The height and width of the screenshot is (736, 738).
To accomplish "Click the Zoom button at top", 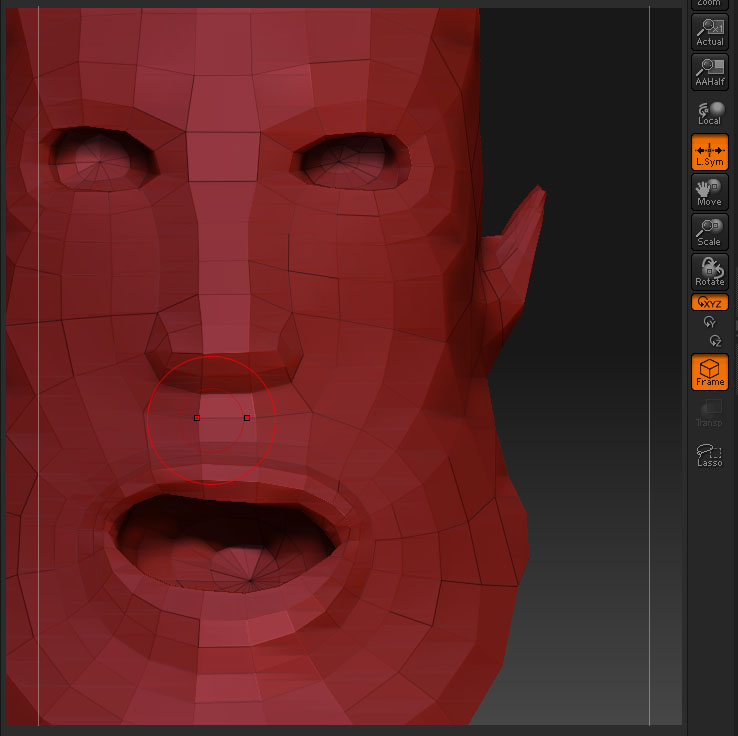I will point(710,4).
